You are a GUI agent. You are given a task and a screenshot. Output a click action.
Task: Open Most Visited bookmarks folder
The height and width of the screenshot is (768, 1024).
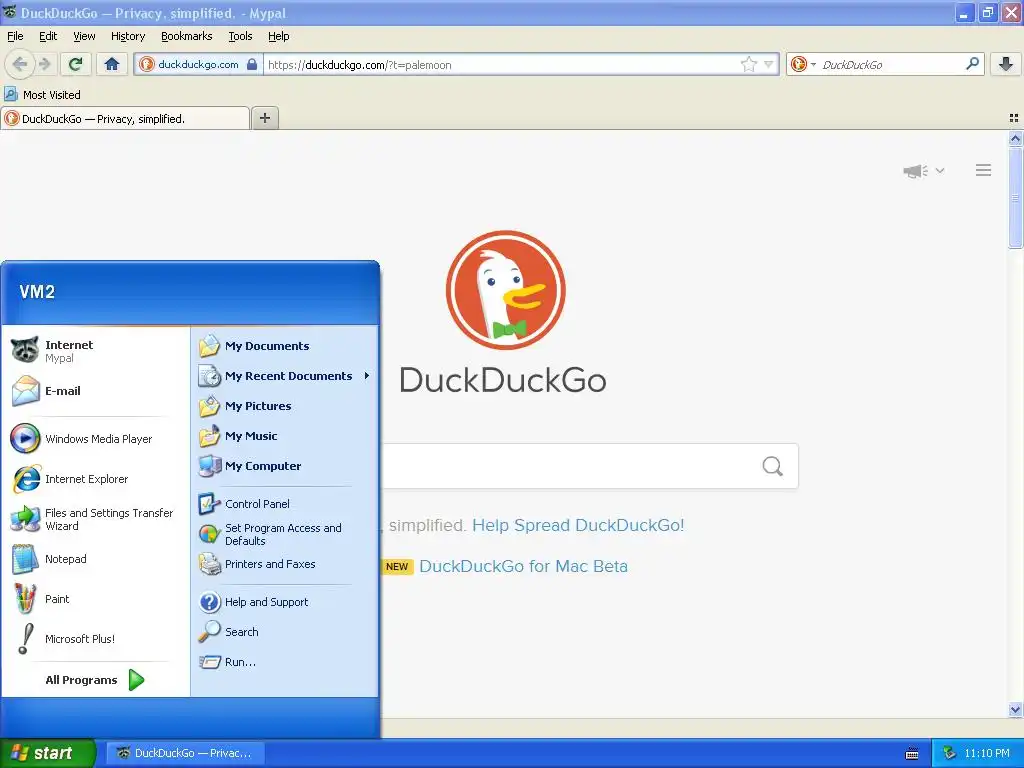click(42, 95)
